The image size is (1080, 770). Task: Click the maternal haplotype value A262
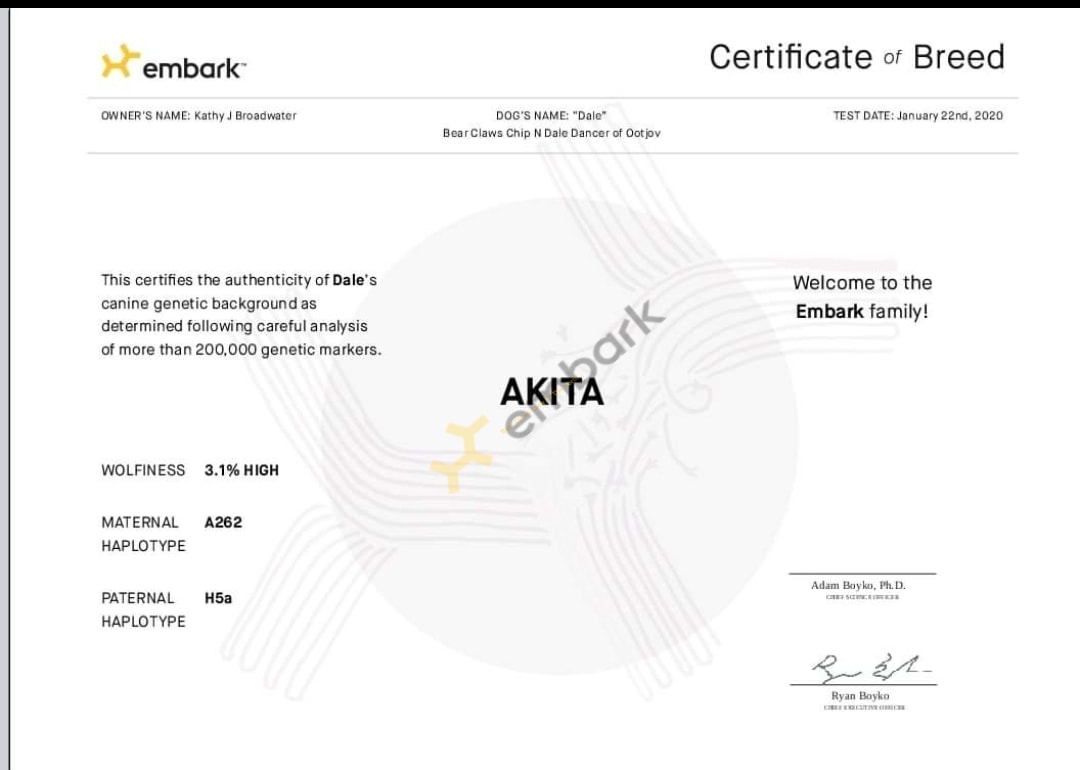click(223, 522)
